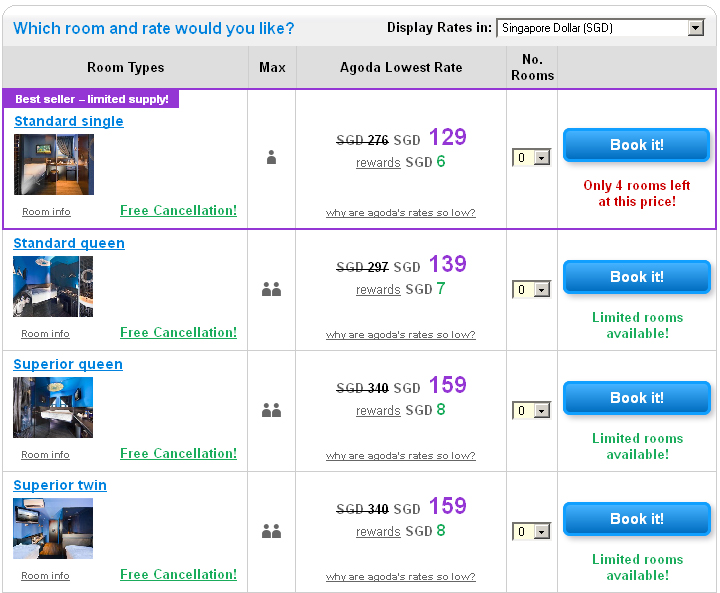Open room count dropdown for Superior twin

(x=531, y=531)
